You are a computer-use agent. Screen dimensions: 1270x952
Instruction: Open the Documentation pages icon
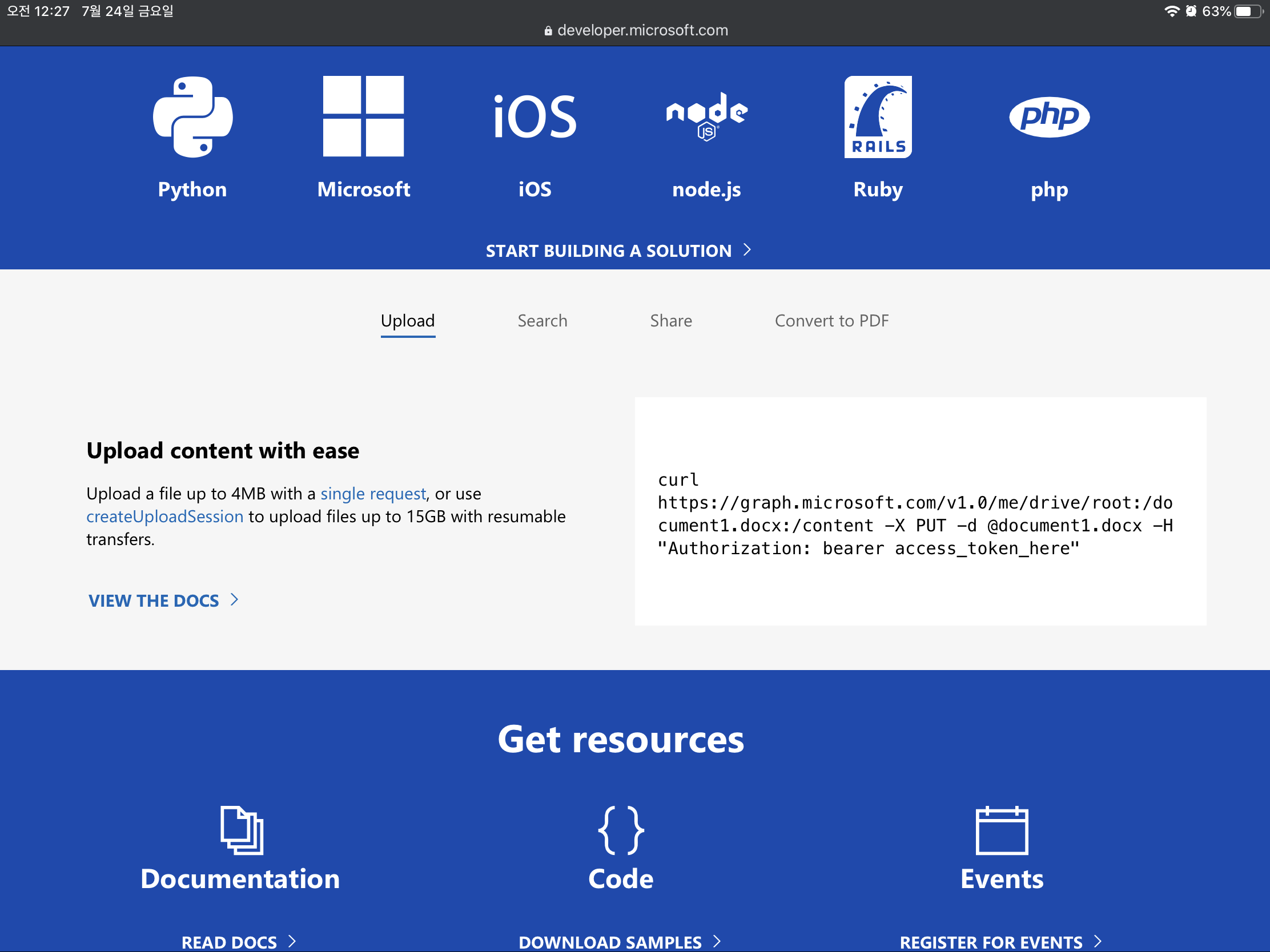tap(242, 830)
